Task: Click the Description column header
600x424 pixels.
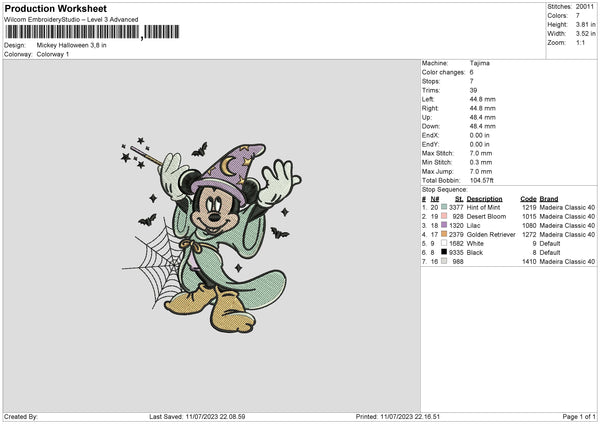Action: click(x=484, y=199)
